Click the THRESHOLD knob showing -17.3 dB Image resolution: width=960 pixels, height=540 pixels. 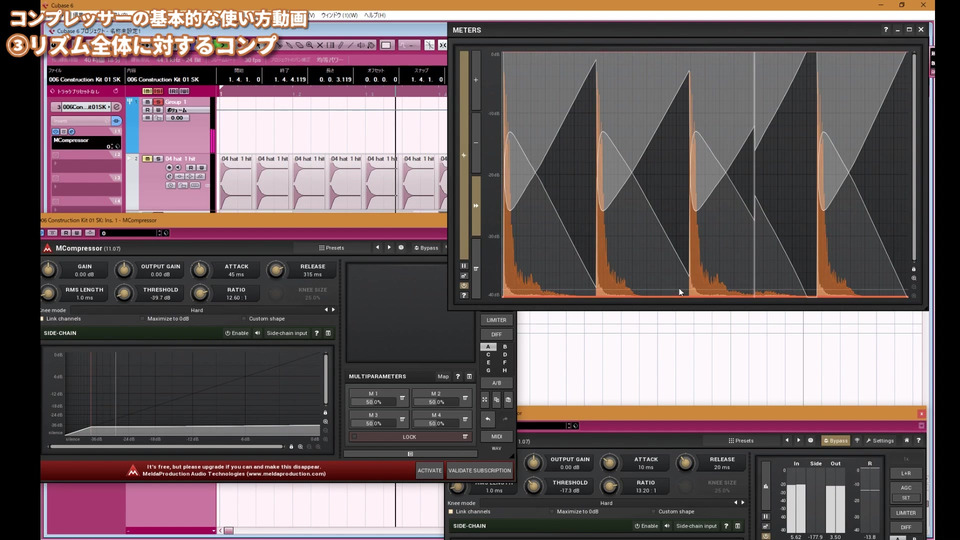(533, 486)
